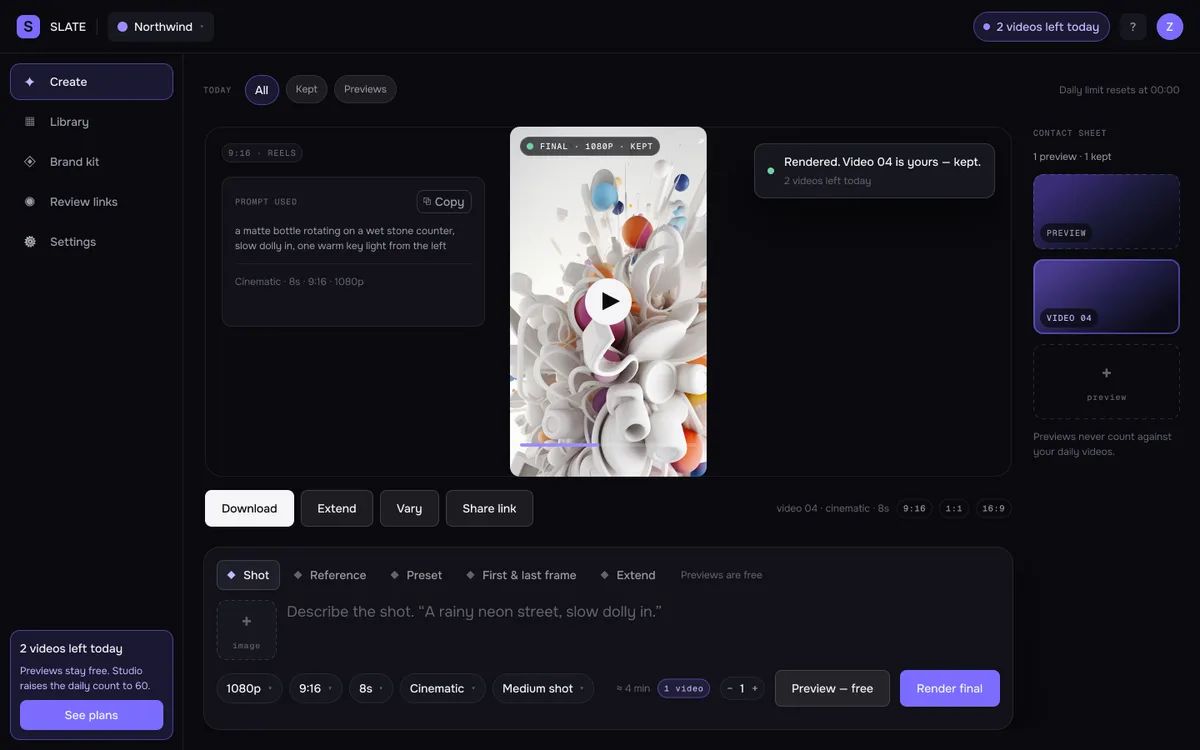1200x750 pixels.
Task: Open the PREVIEW contact sheet thumbnail
Action: pos(1107,212)
